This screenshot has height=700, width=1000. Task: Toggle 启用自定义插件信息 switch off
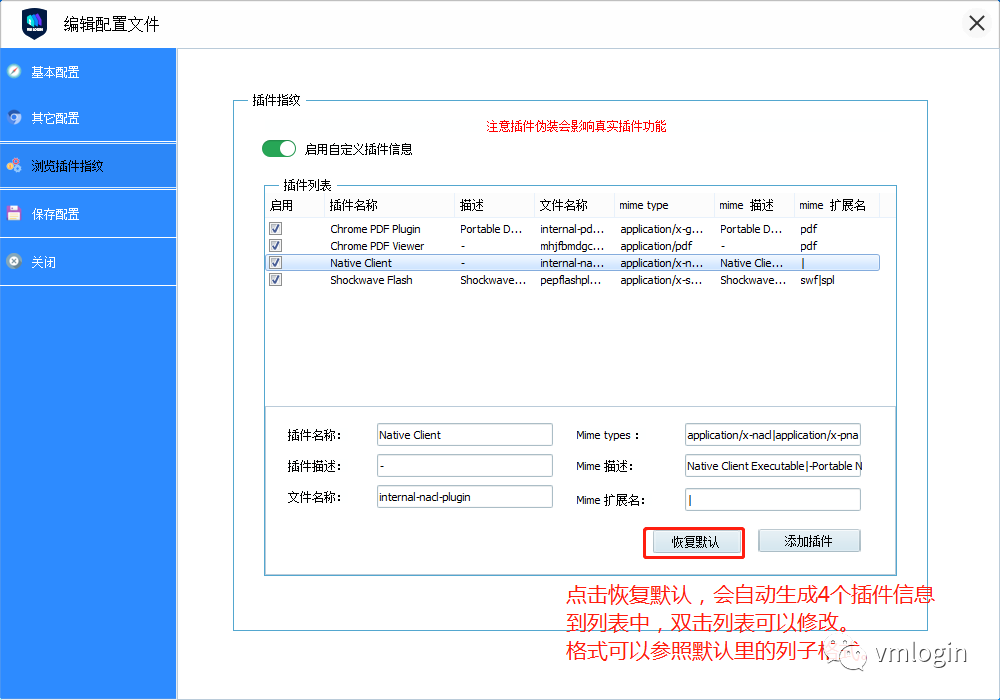279,149
